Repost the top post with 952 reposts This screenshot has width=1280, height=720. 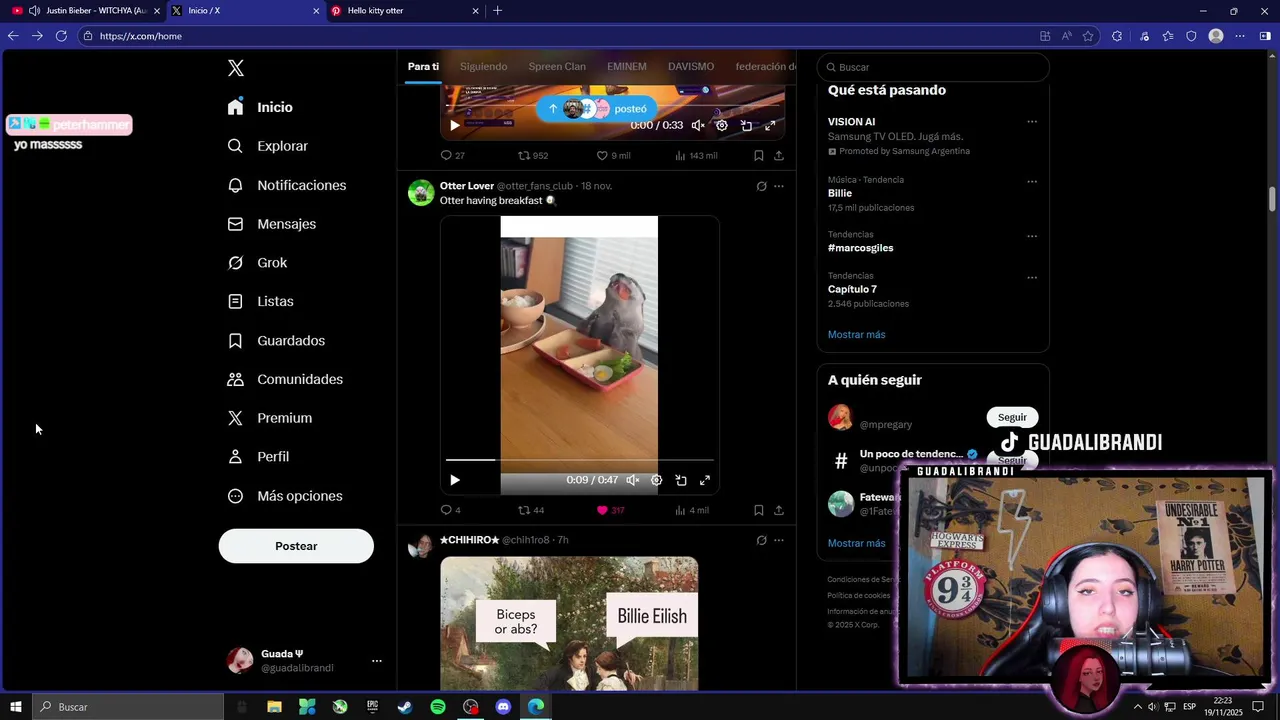(x=532, y=156)
